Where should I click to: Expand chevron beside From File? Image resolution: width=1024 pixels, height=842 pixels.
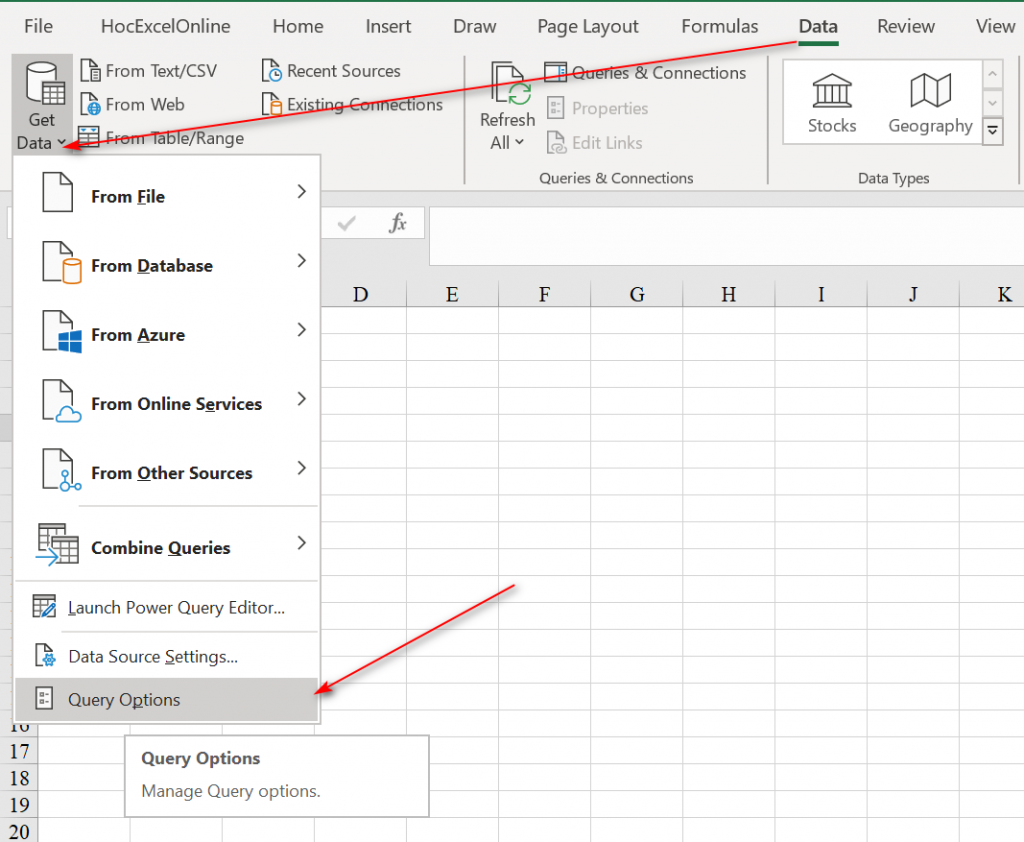pyautogui.click(x=301, y=191)
